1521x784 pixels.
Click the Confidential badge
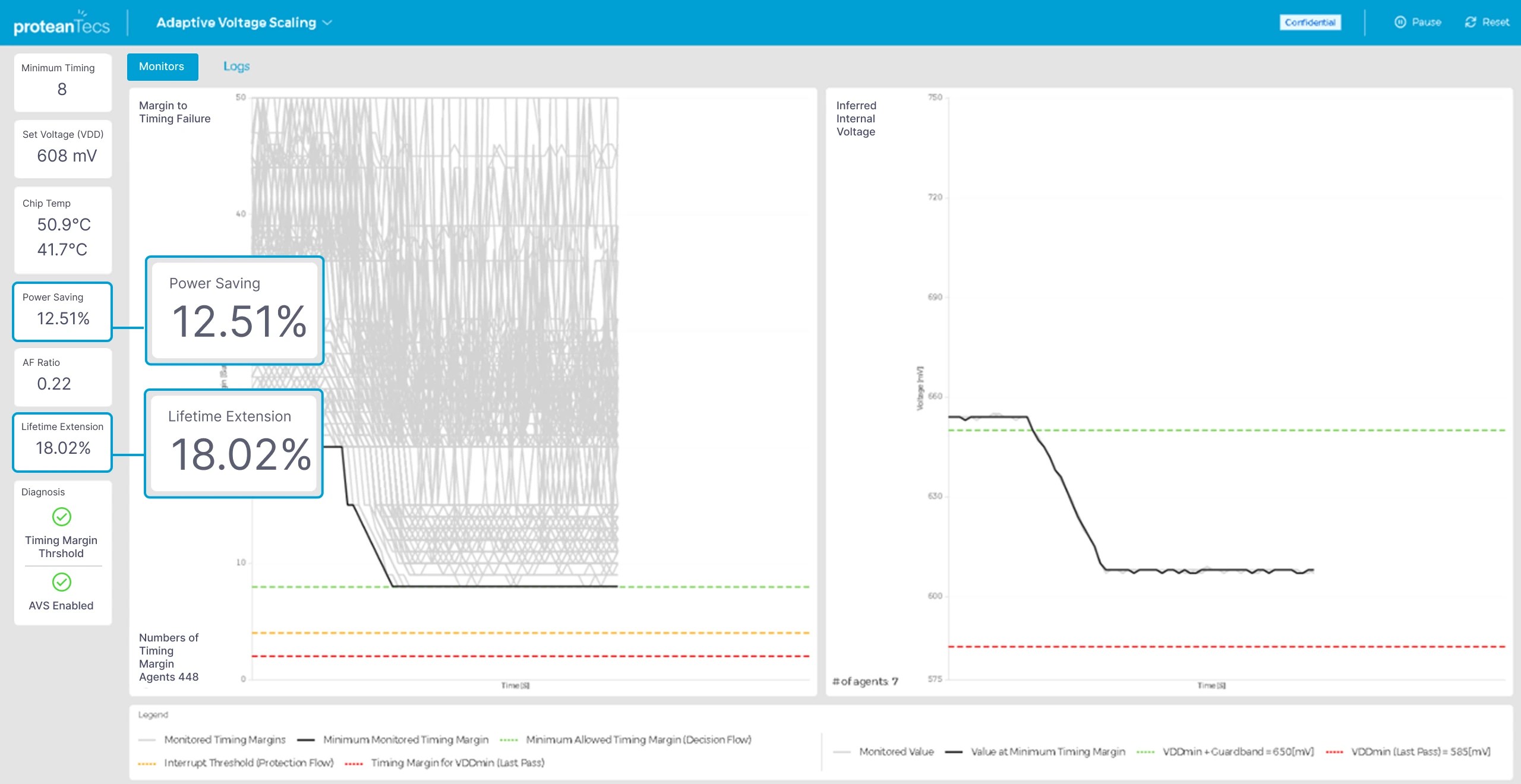pyautogui.click(x=1309, y=22)
